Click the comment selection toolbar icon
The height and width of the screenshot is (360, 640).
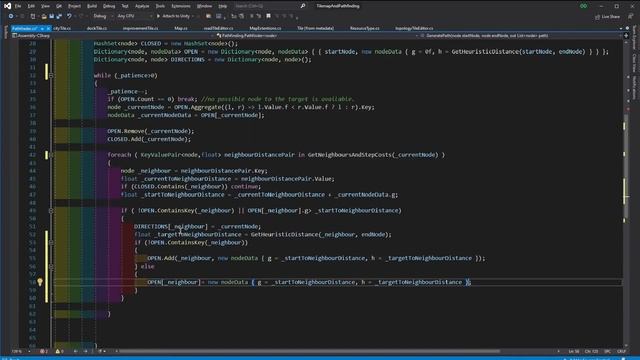point(251,16)
